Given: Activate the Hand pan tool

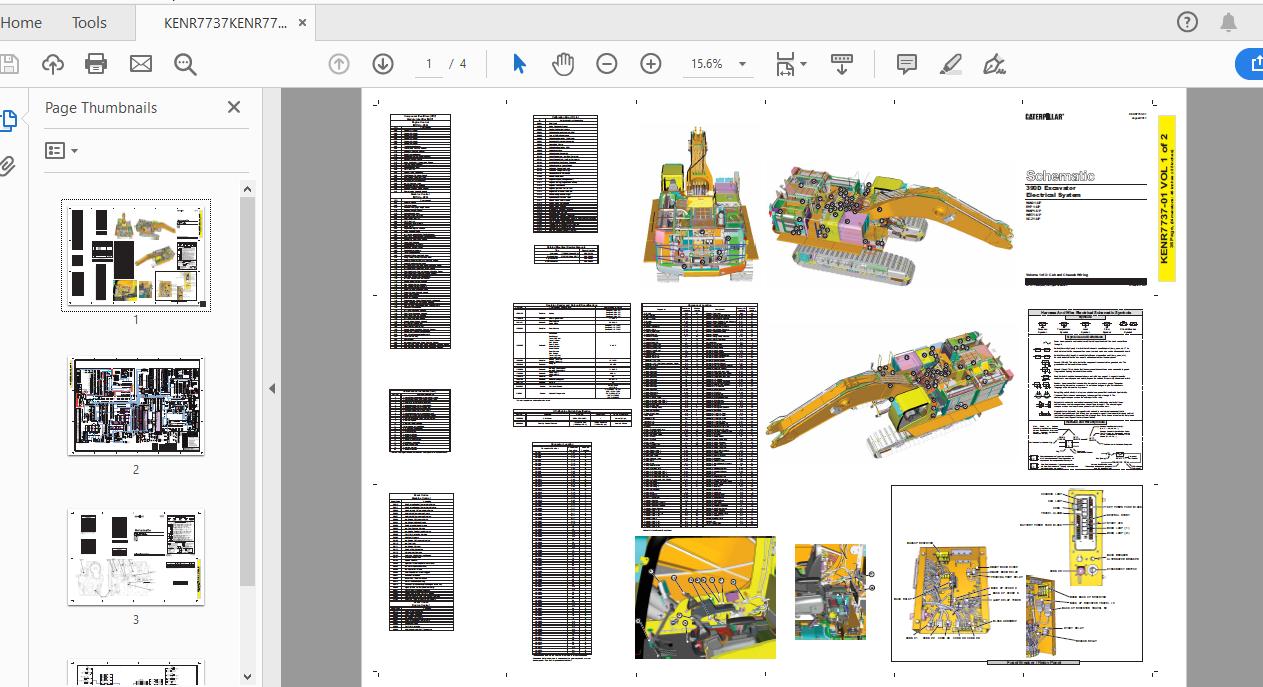Looking at the screenshot, I should (563, 64).
